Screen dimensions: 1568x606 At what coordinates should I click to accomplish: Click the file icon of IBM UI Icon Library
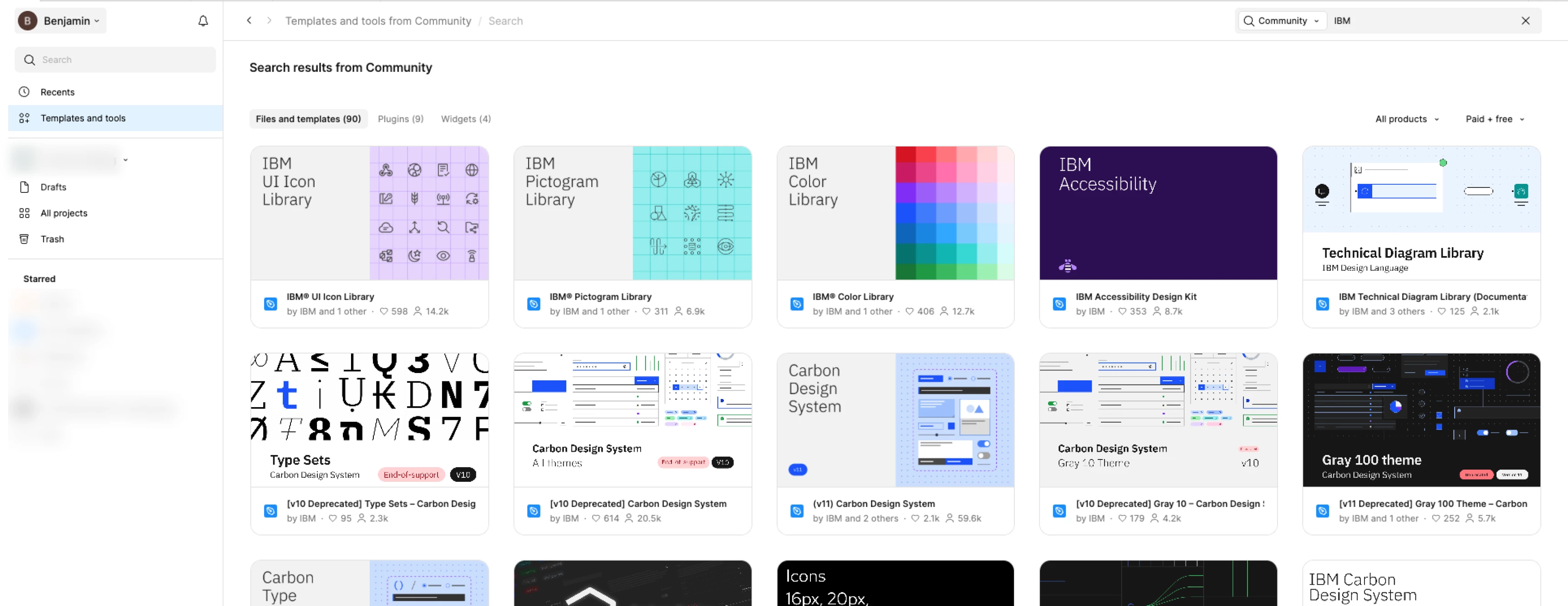(x=271, y=303)
